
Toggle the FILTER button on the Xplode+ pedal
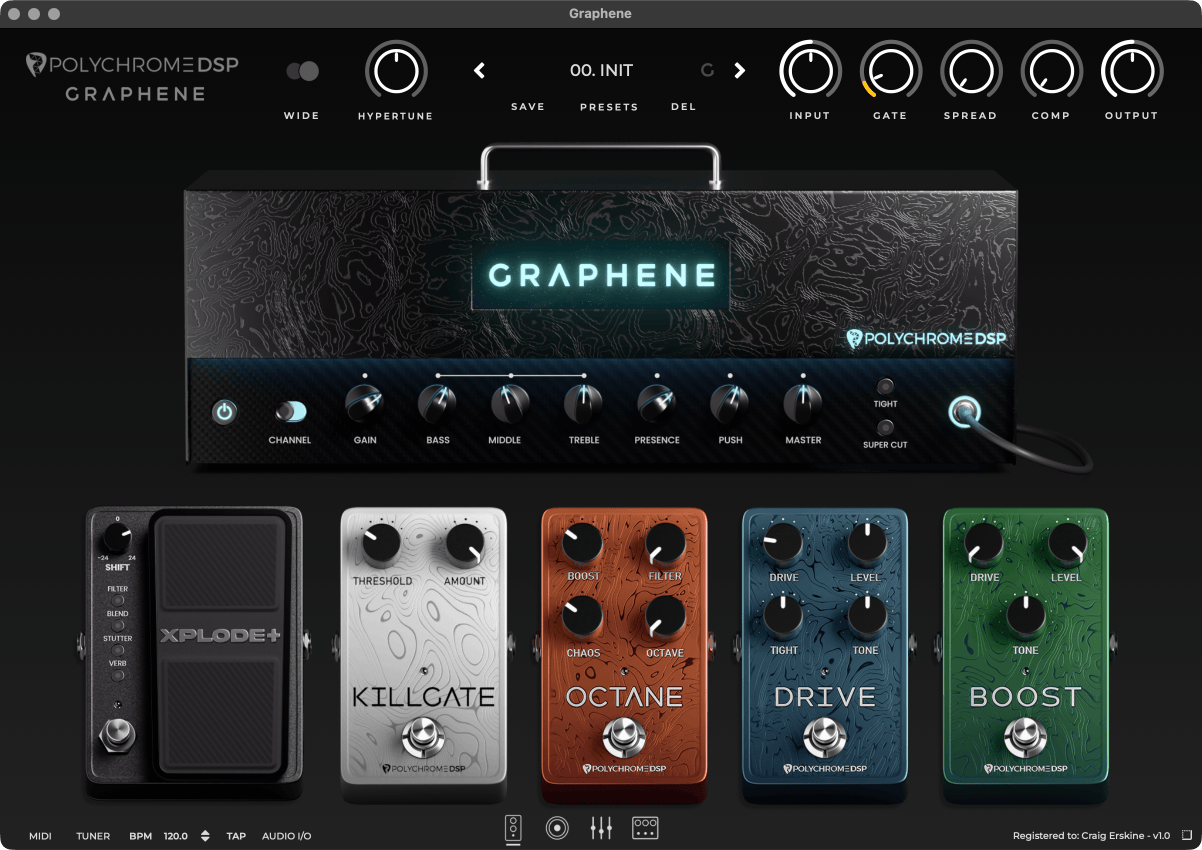(117, 600)
